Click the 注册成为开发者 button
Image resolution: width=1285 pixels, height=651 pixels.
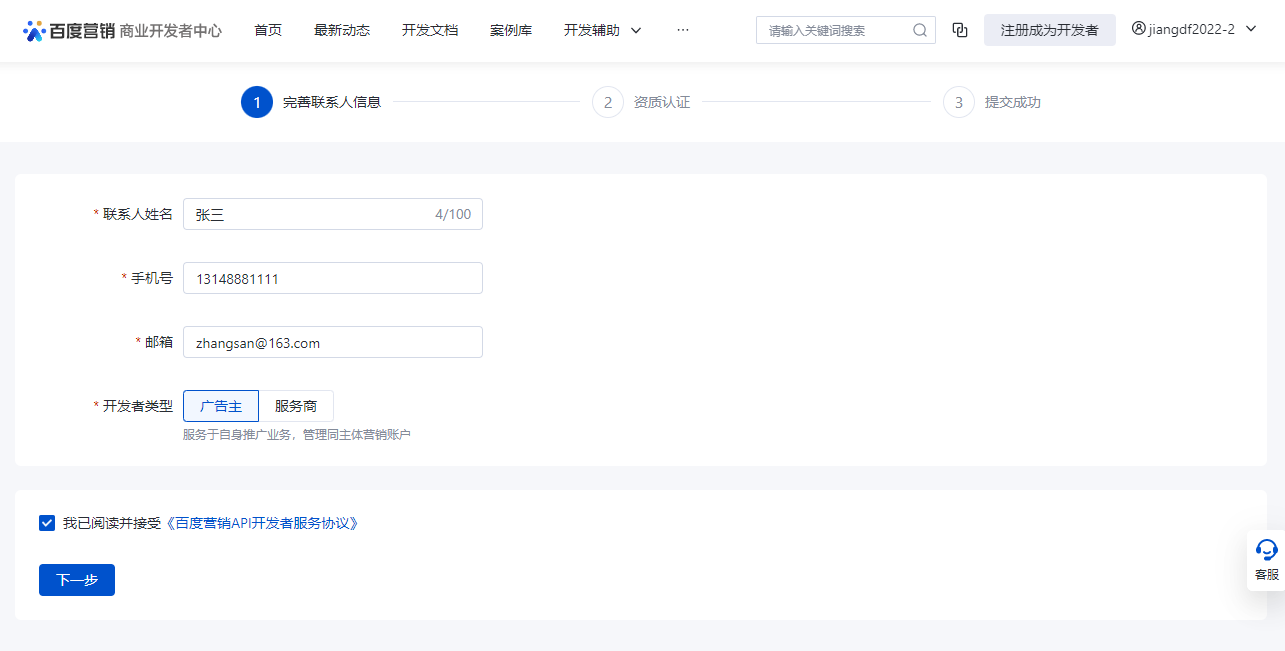(1049, 30)
